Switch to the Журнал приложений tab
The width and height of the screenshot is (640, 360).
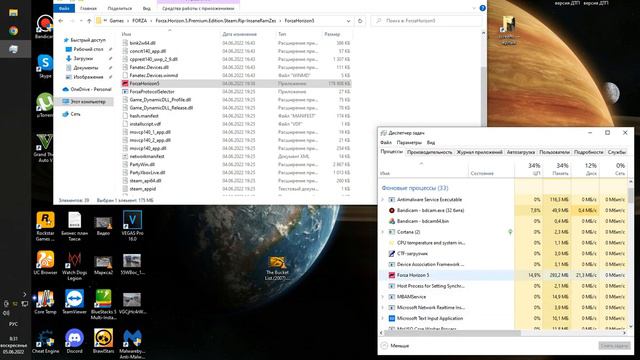point(479,152)
